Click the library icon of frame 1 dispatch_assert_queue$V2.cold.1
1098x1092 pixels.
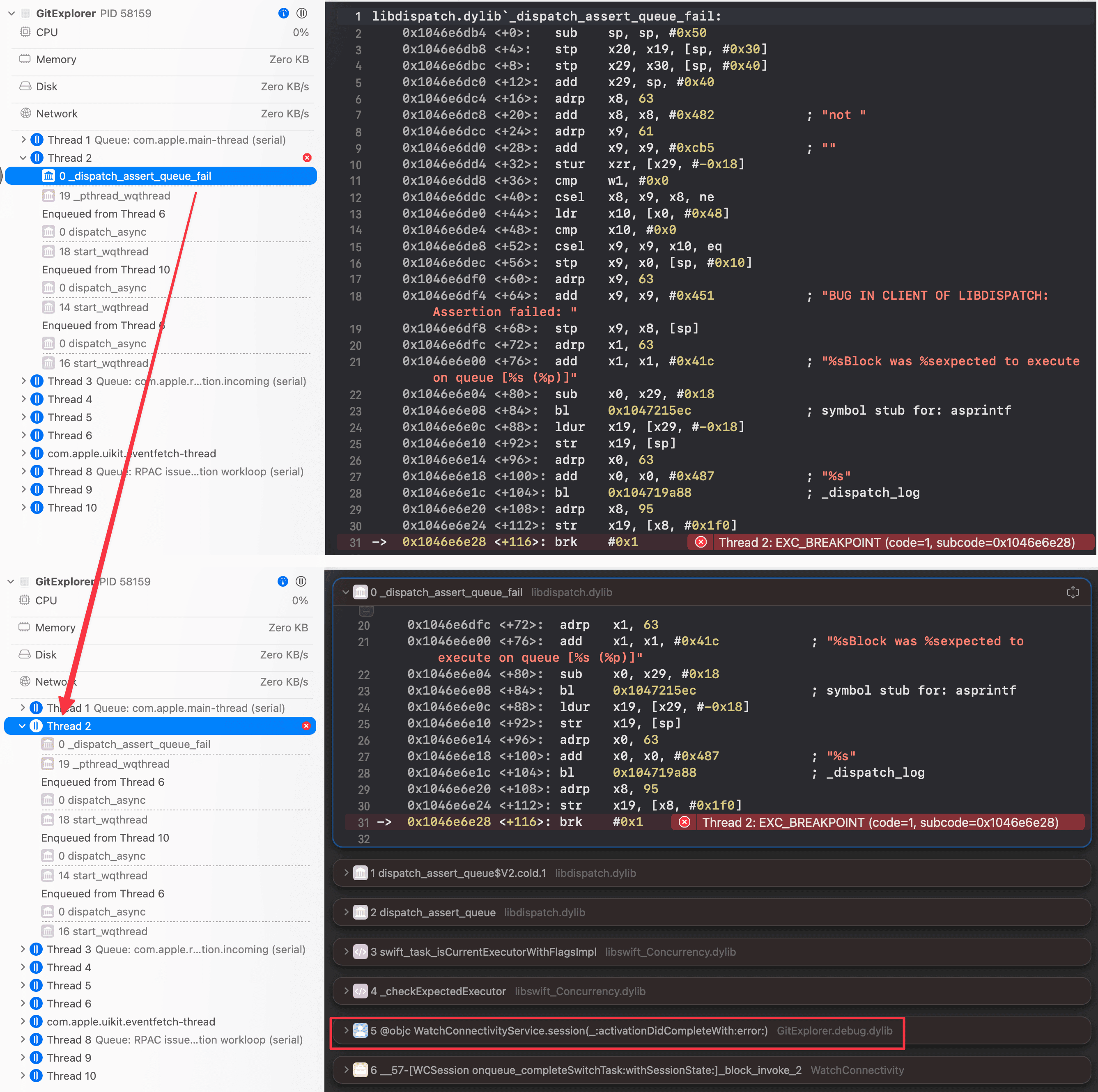click(x=361, y=873)
